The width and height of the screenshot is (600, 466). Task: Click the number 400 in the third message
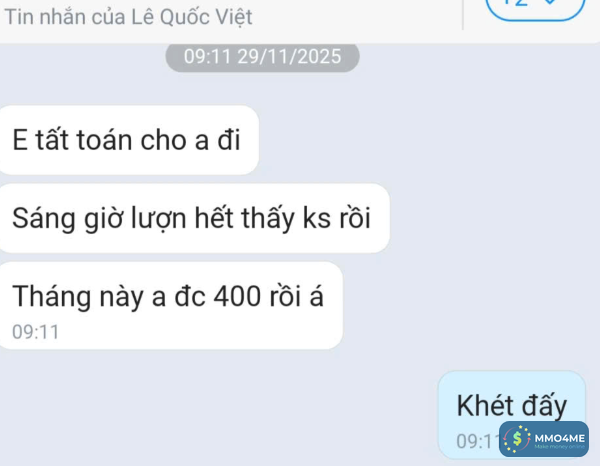(237, 297)
